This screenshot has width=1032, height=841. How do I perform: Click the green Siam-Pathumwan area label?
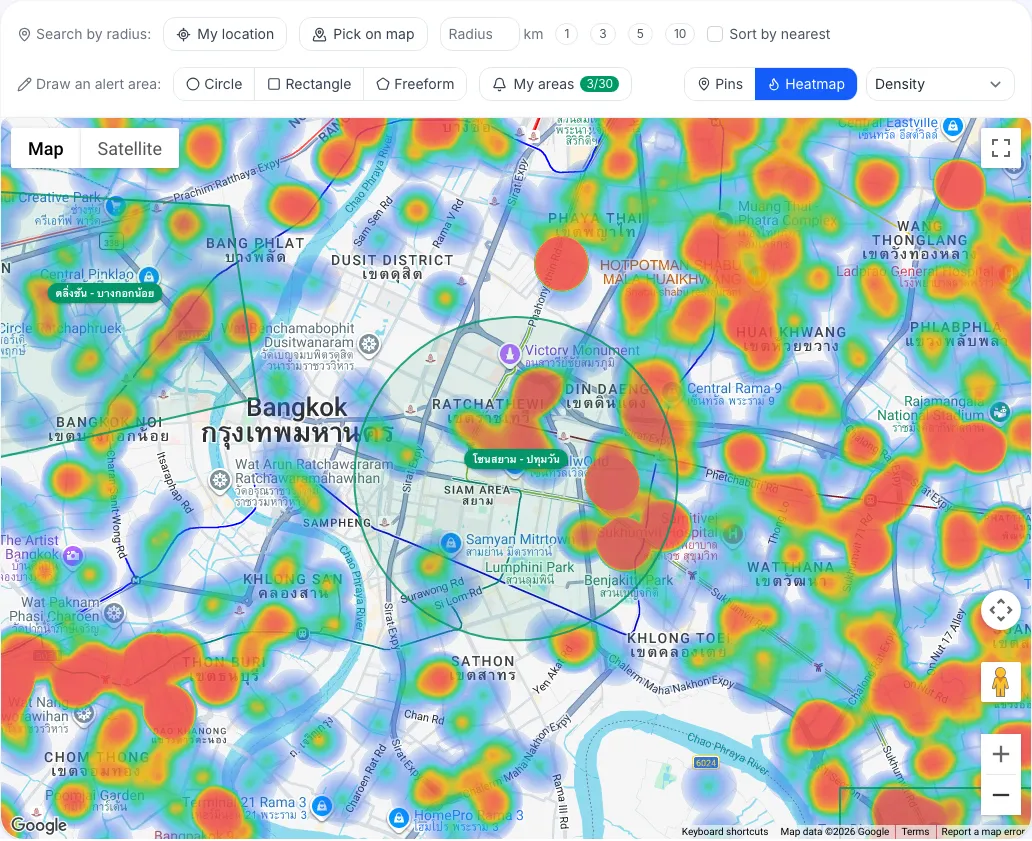pos(515,459)
